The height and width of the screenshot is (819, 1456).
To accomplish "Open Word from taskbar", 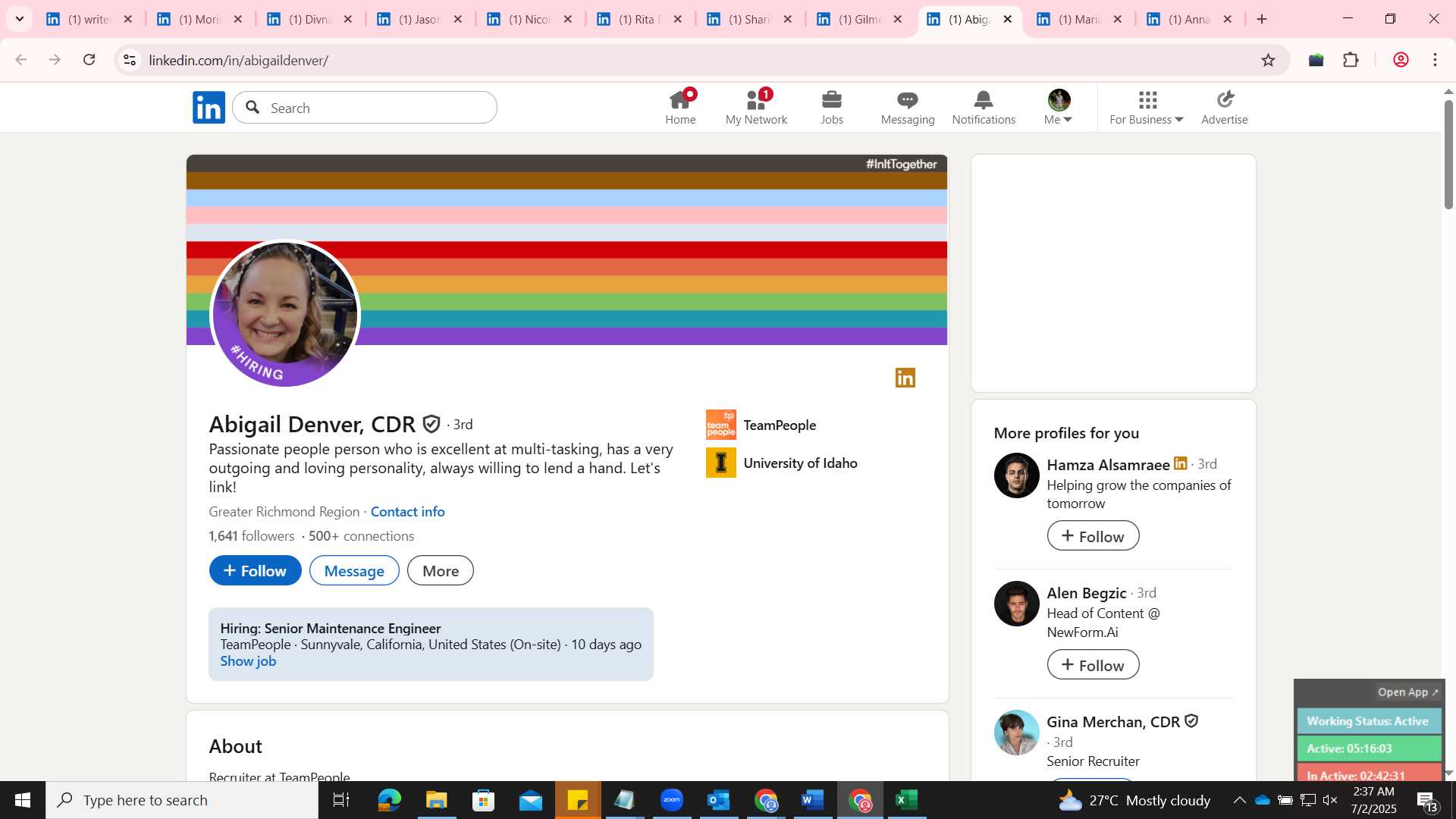I will [813, 800].
